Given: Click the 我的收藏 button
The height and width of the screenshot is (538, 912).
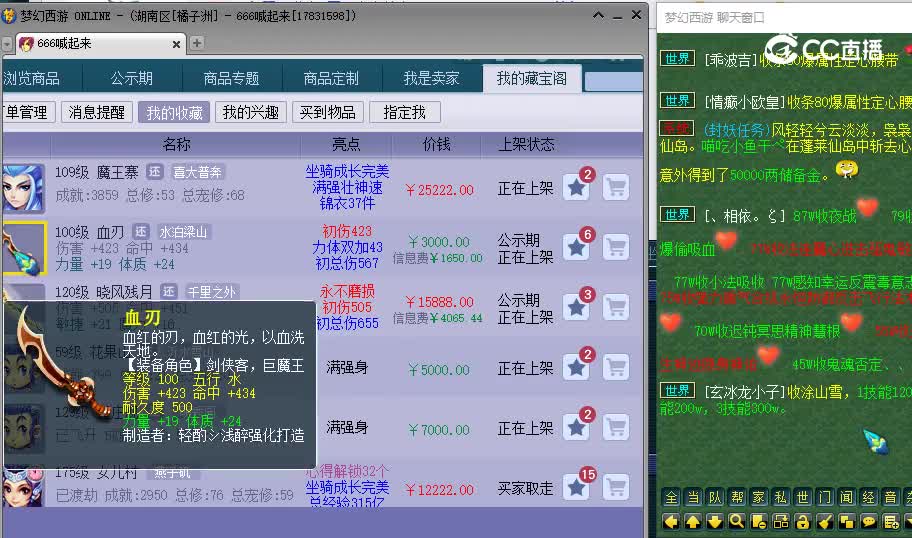Looking at the screenshot, I should pos(174,112).
